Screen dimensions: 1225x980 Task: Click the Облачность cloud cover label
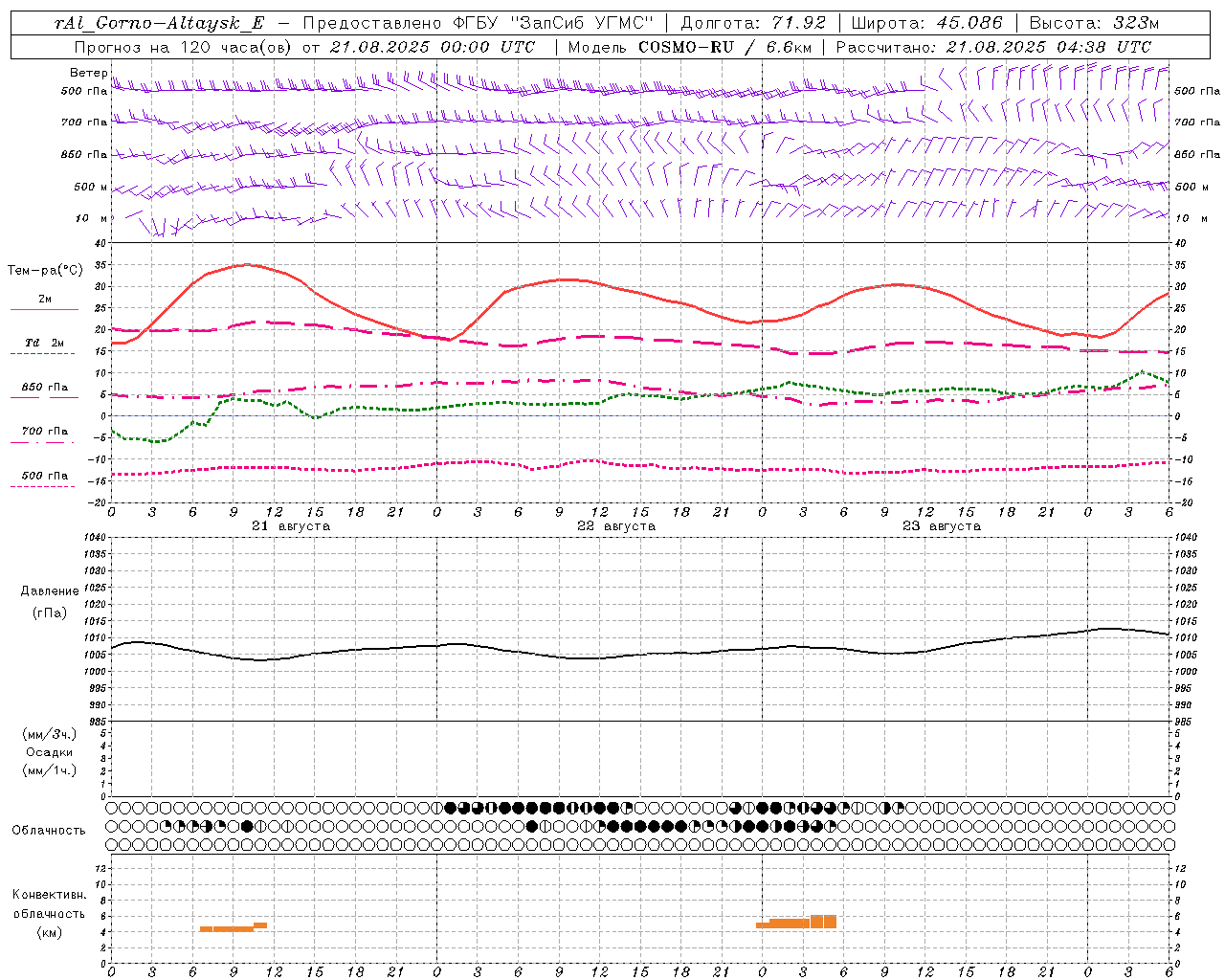[49, 831]
